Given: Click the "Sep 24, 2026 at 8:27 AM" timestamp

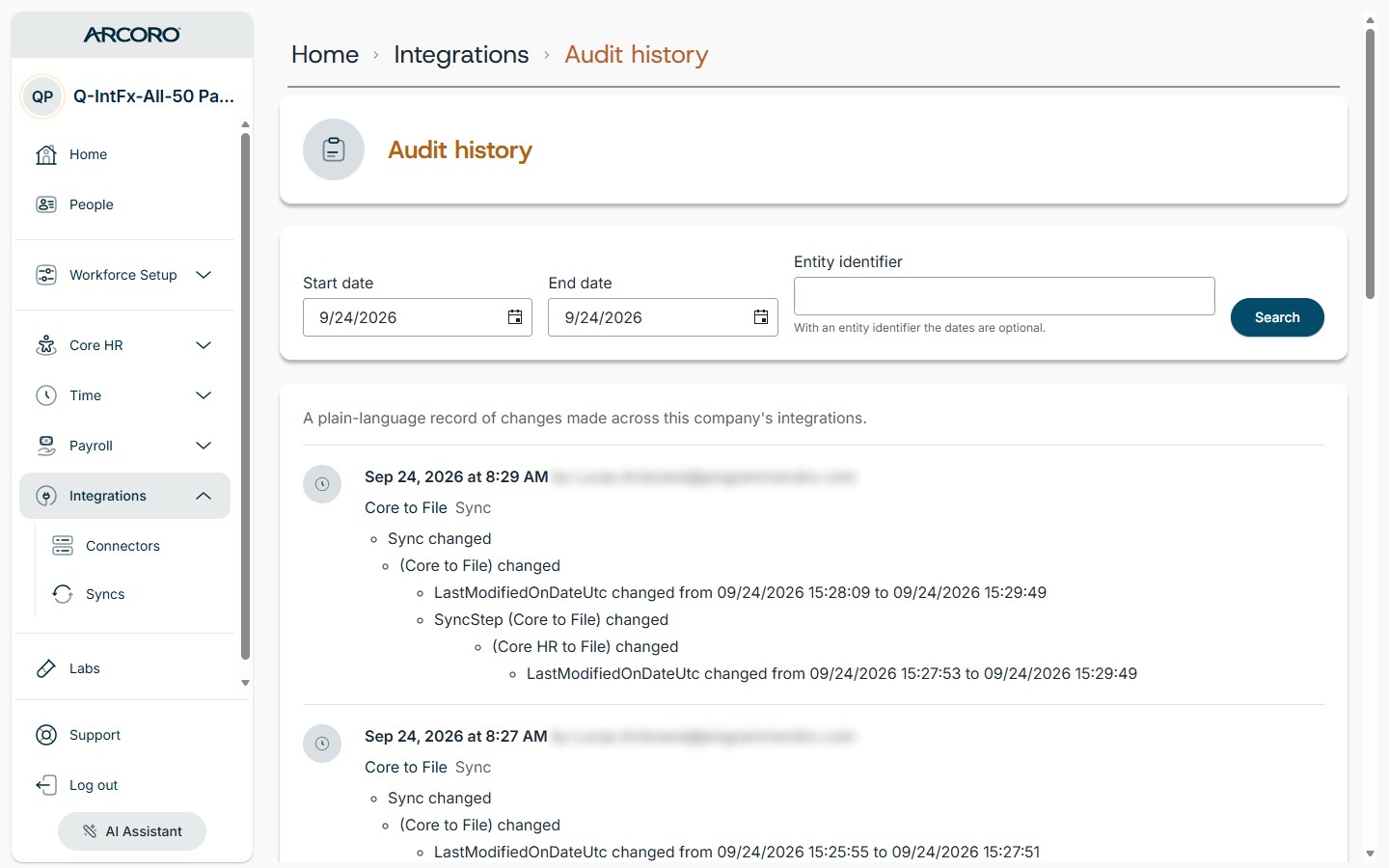Looking at the screenshot, I should [455, 736].
